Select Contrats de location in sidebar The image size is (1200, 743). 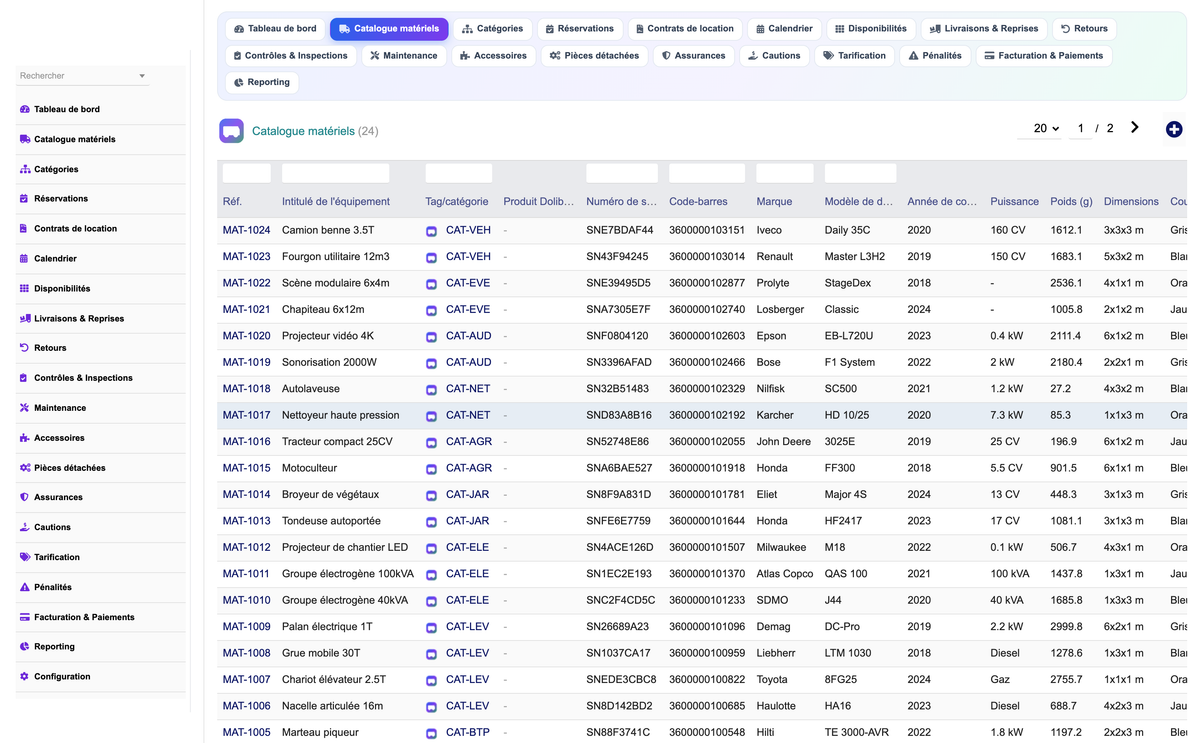pyautogui.click(x=75, y=229)
